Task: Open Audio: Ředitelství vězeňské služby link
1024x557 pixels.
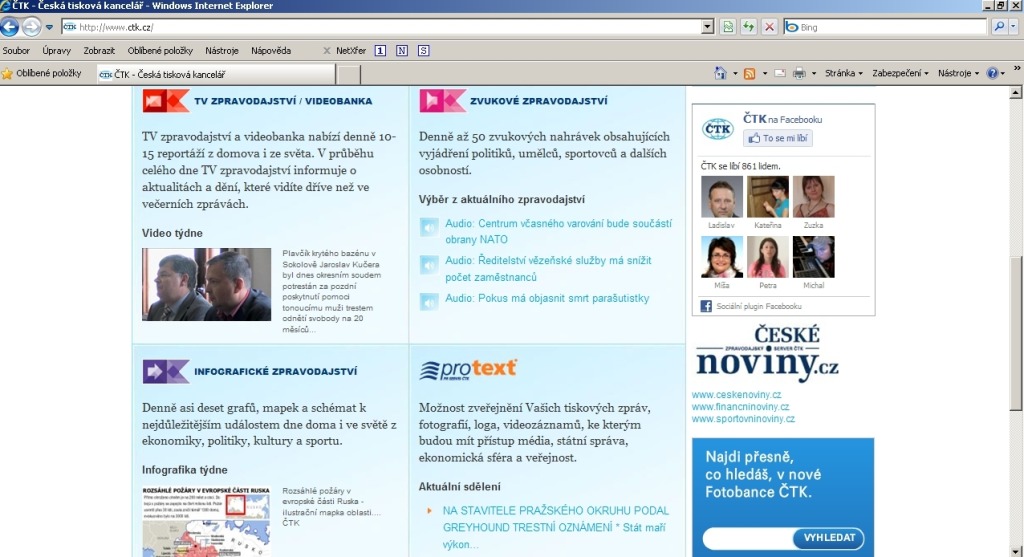Action: click(549, 268)
